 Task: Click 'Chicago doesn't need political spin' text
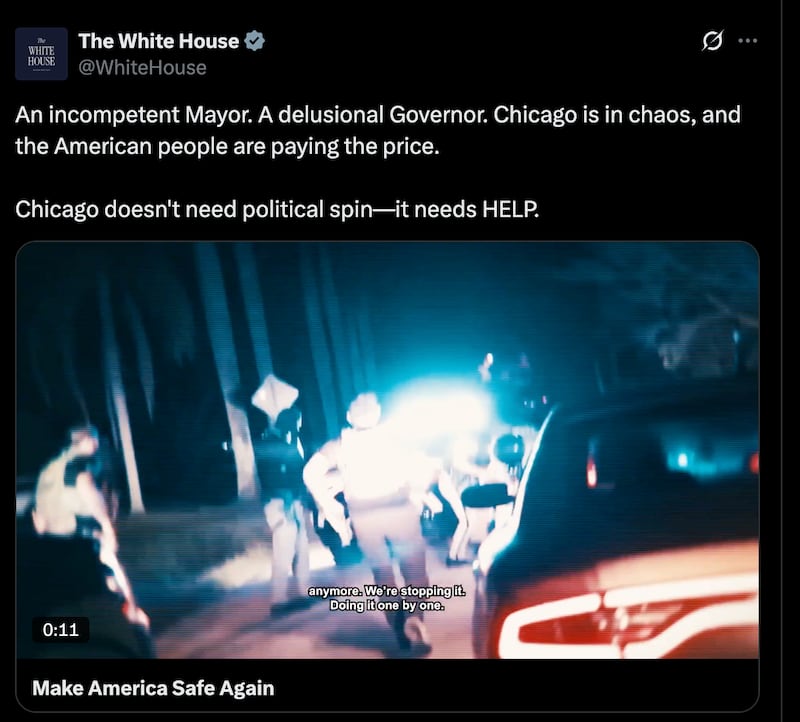194,209
